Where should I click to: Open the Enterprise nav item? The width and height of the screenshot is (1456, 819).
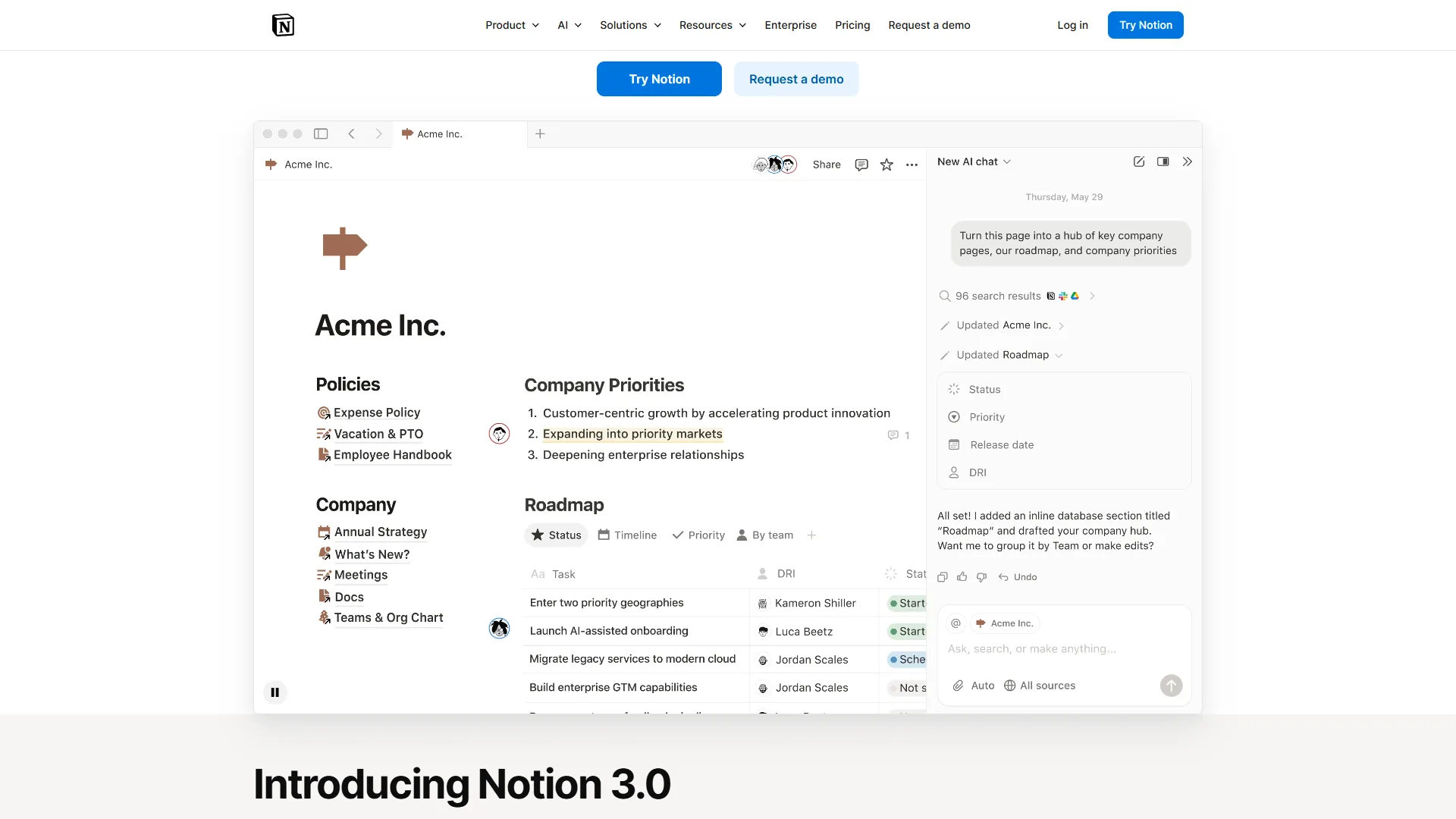click(791, 25)
